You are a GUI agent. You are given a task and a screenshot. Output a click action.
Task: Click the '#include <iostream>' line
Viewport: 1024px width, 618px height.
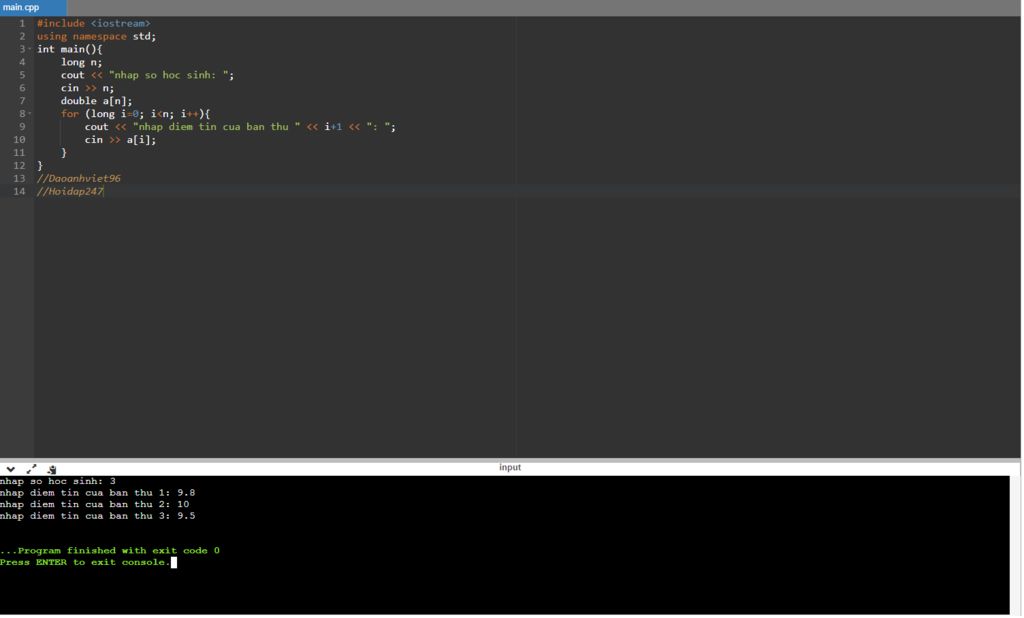(x=93, y=24)
